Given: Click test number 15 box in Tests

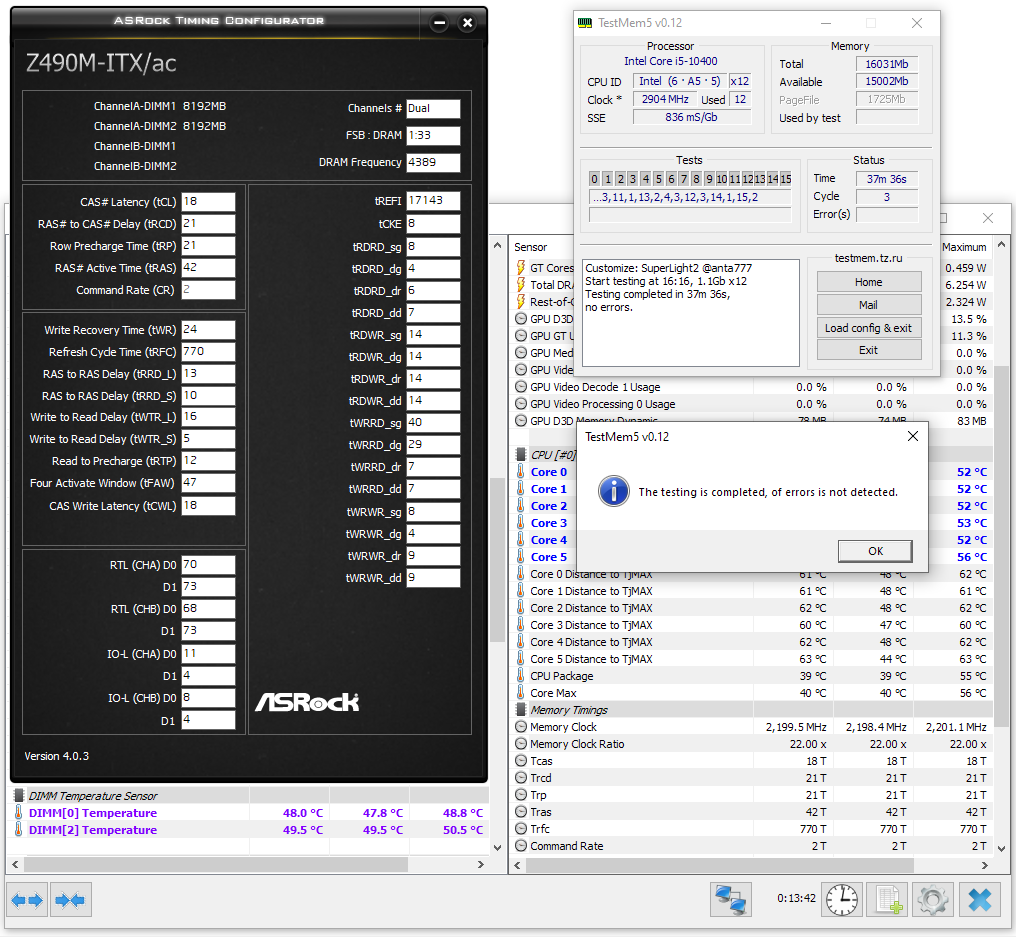Looking at the screenshot, I should tap(785, 179).
